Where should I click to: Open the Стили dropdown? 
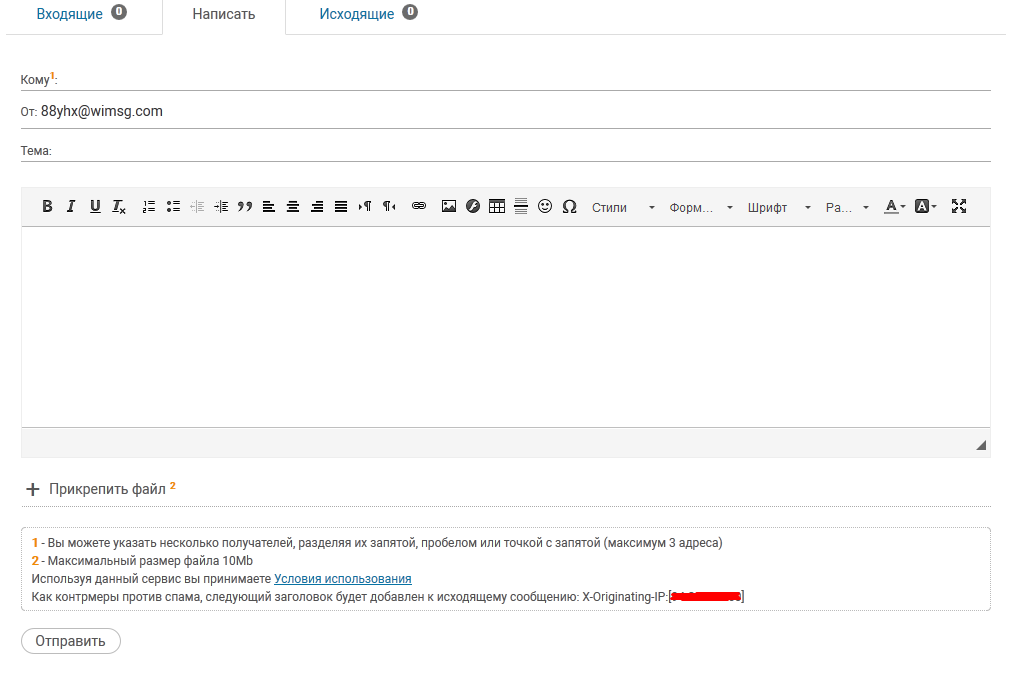pyautogui.click(x=623, y=208)
